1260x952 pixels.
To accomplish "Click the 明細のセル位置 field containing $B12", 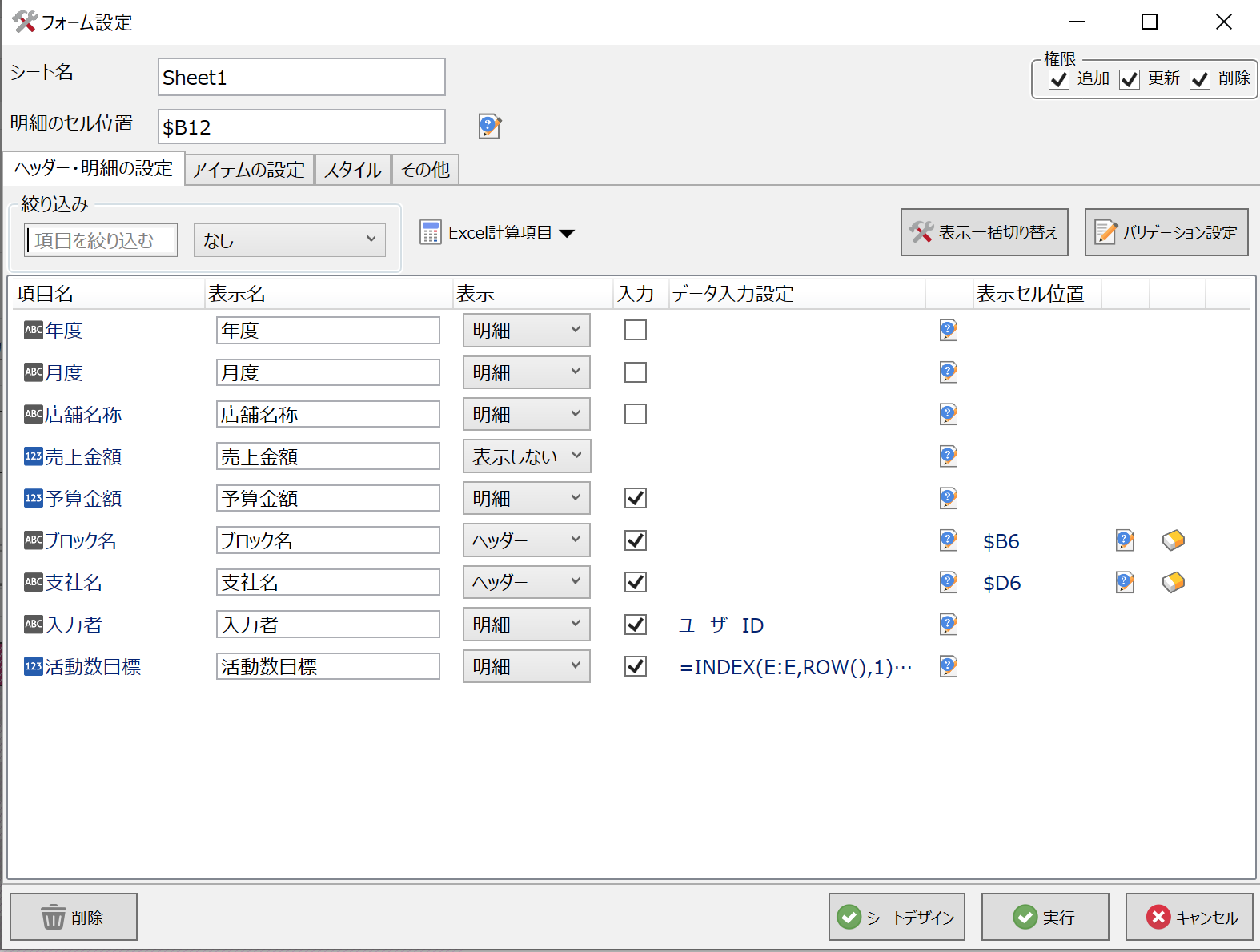I will point(302,127).
